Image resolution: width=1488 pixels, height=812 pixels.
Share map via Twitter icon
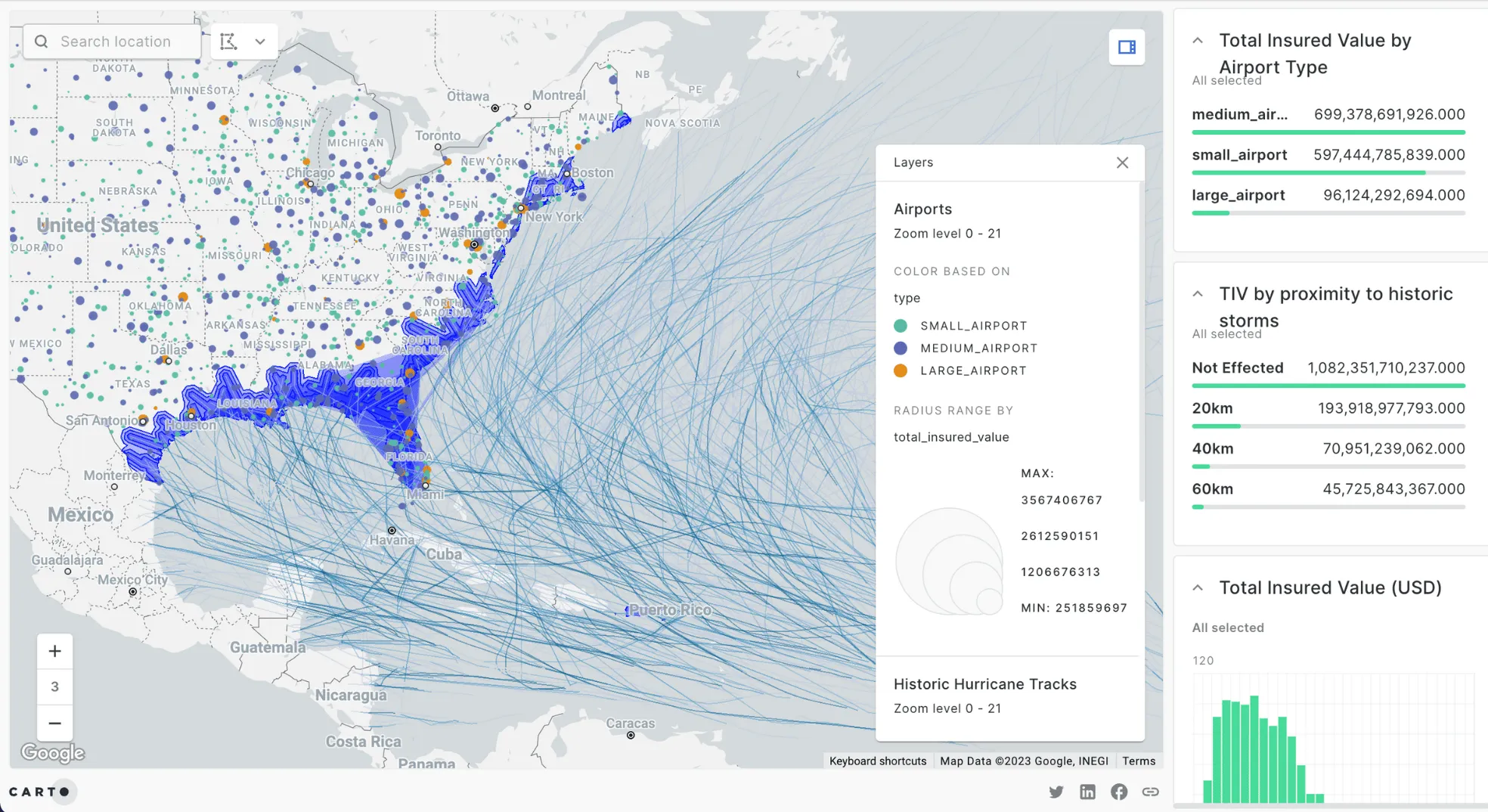coord(1056,792)
